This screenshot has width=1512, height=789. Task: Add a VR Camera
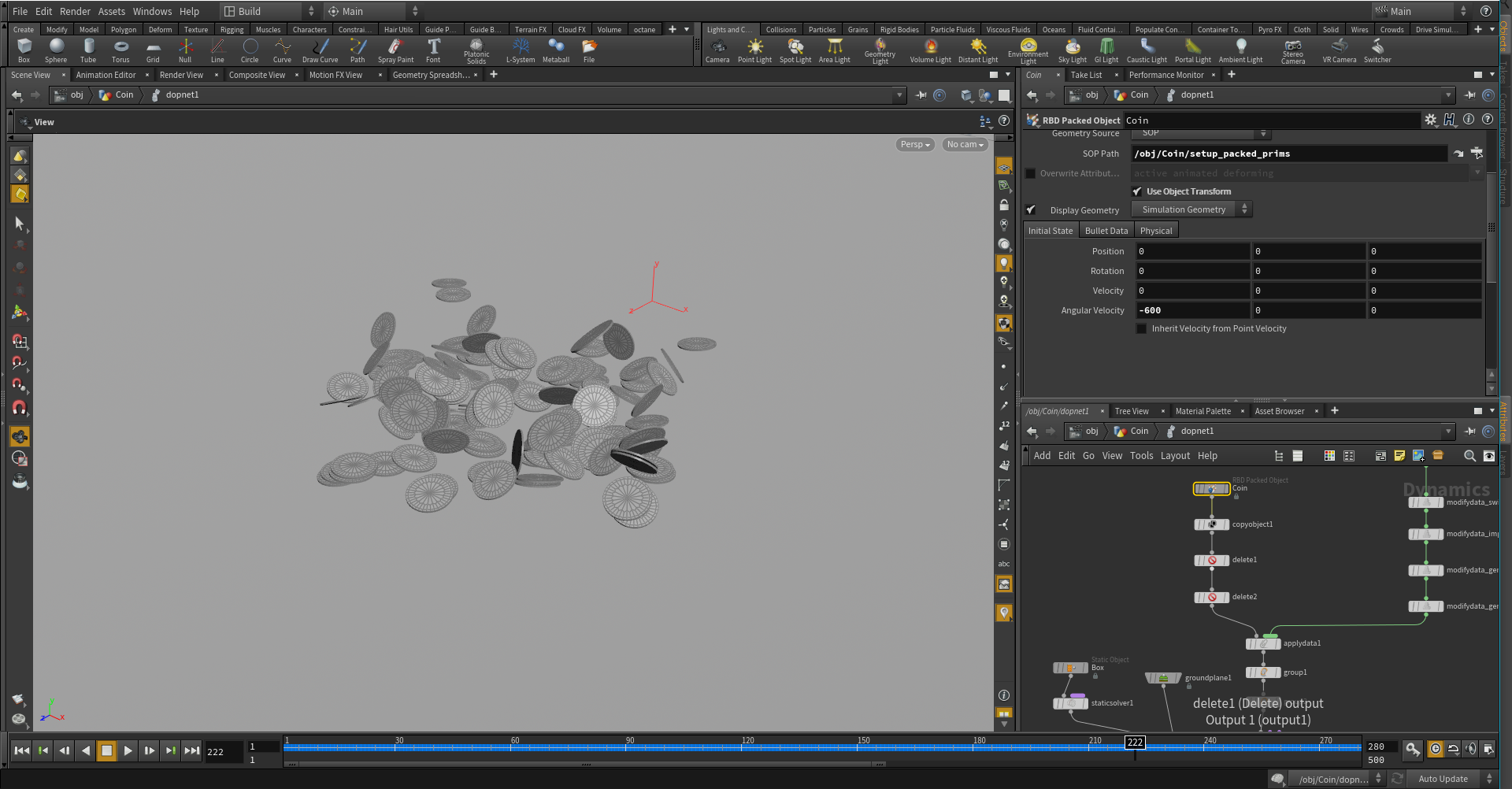1340,51
